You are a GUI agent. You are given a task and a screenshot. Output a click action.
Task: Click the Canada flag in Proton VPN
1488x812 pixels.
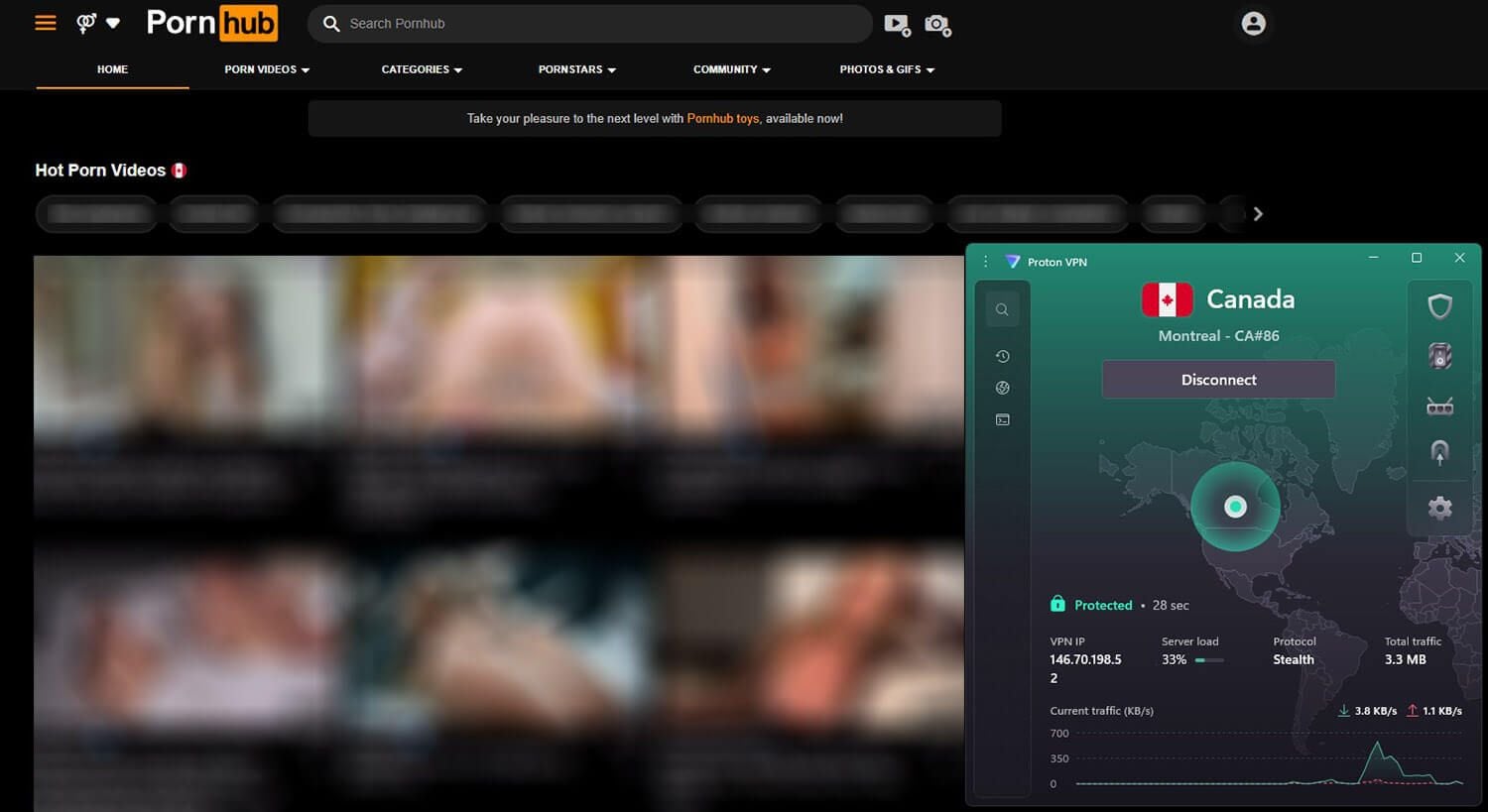(x=1168, y=299)
